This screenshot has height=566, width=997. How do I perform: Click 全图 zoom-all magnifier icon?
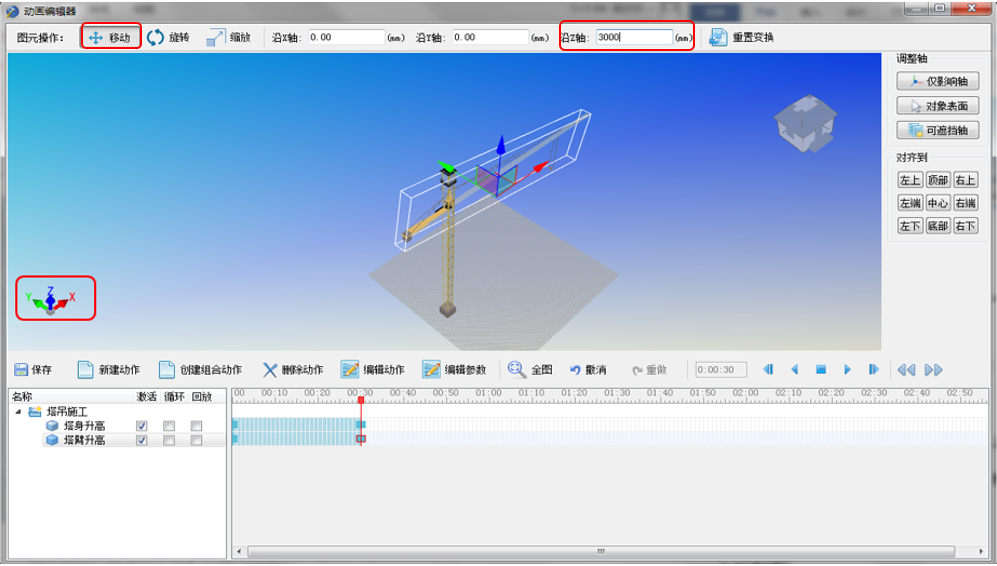pos(516,369)
